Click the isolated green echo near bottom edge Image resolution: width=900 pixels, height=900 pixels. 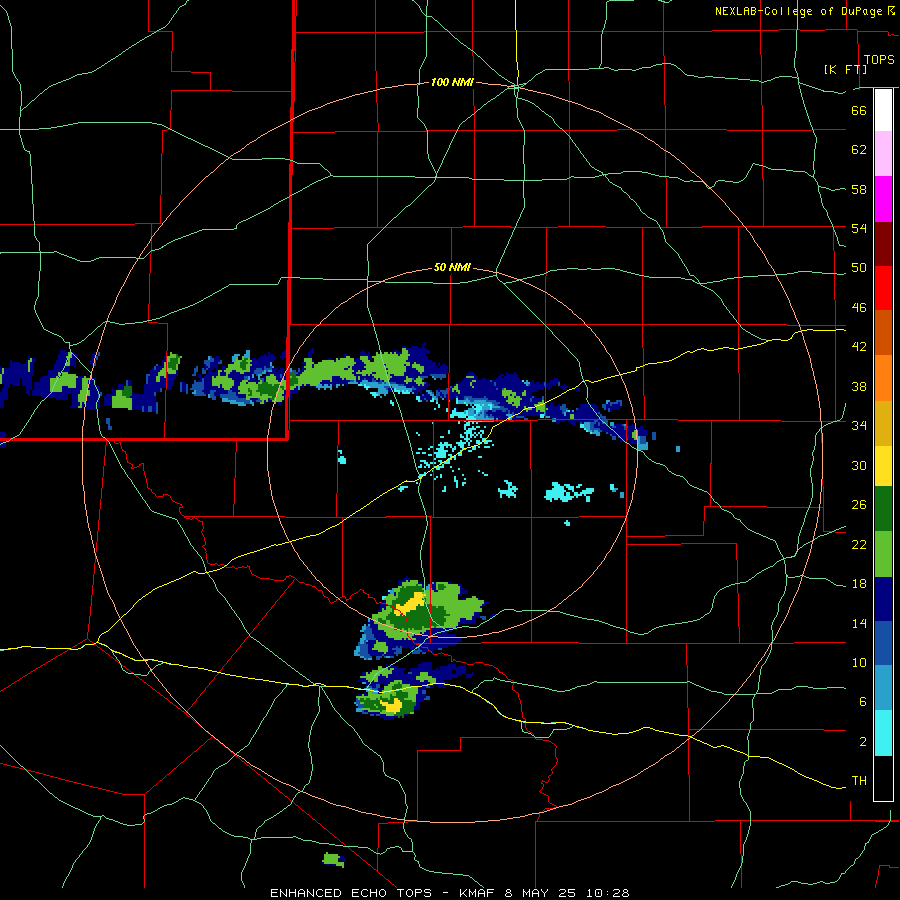(x=333, y=859)
